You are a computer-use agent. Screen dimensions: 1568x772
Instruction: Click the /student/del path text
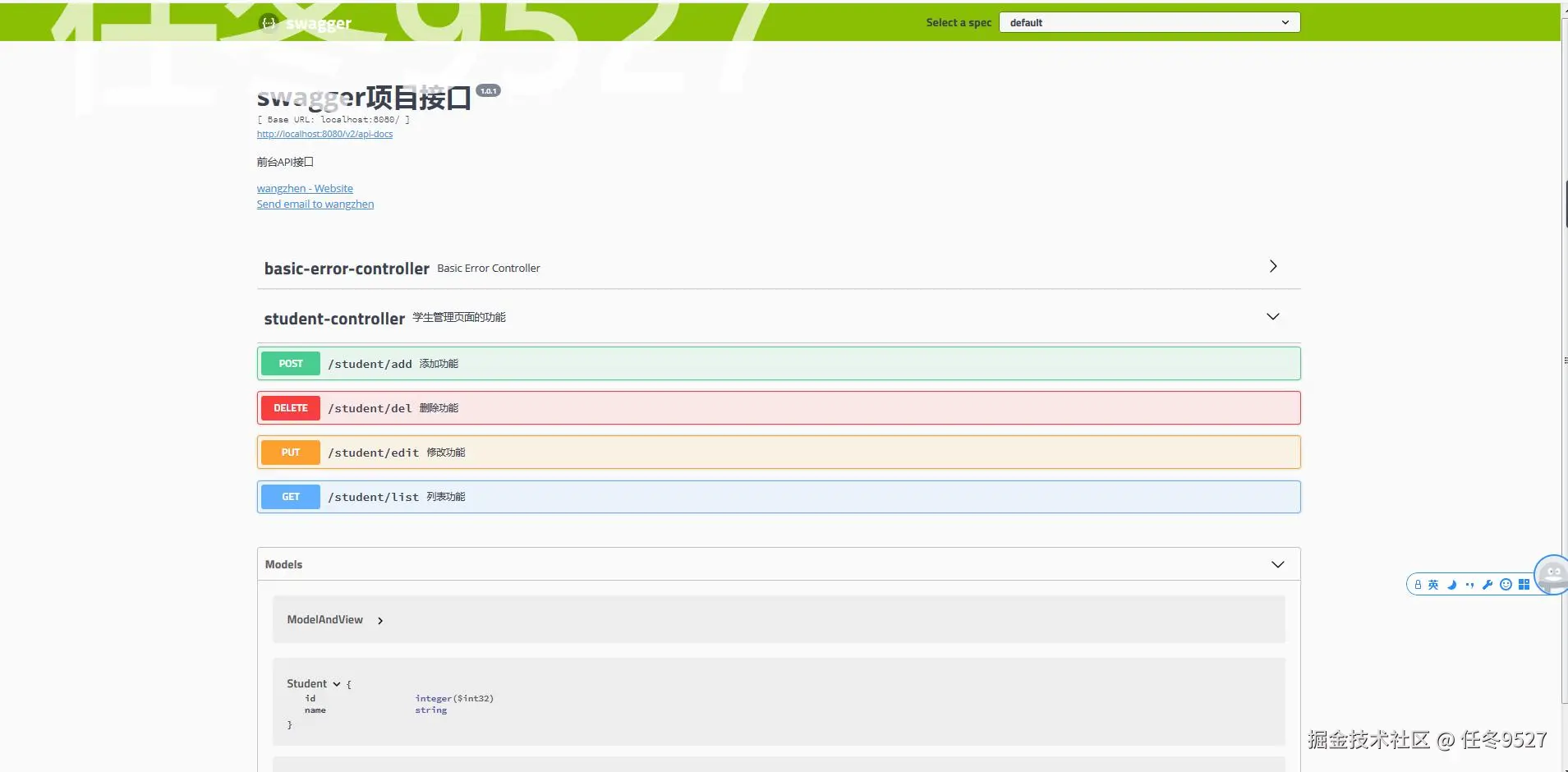pyautogui.click(x=370, y=408)
